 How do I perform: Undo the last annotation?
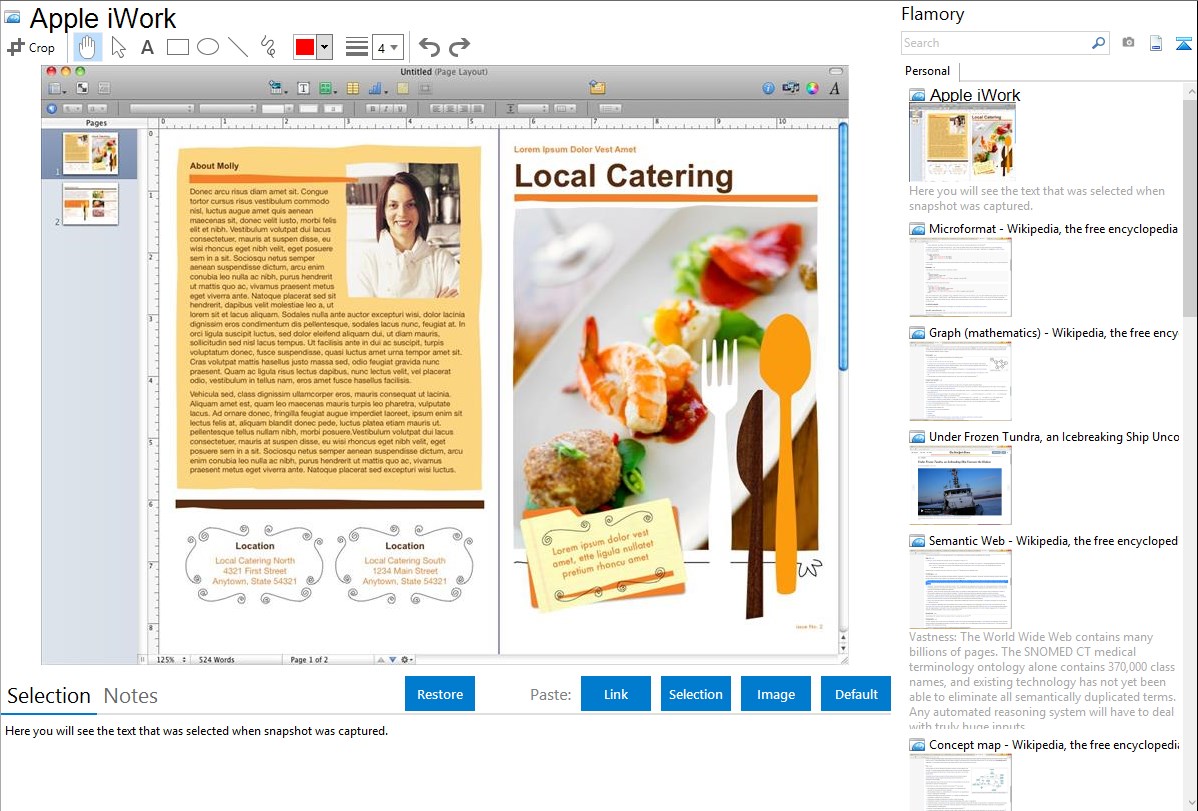[429, 47]
